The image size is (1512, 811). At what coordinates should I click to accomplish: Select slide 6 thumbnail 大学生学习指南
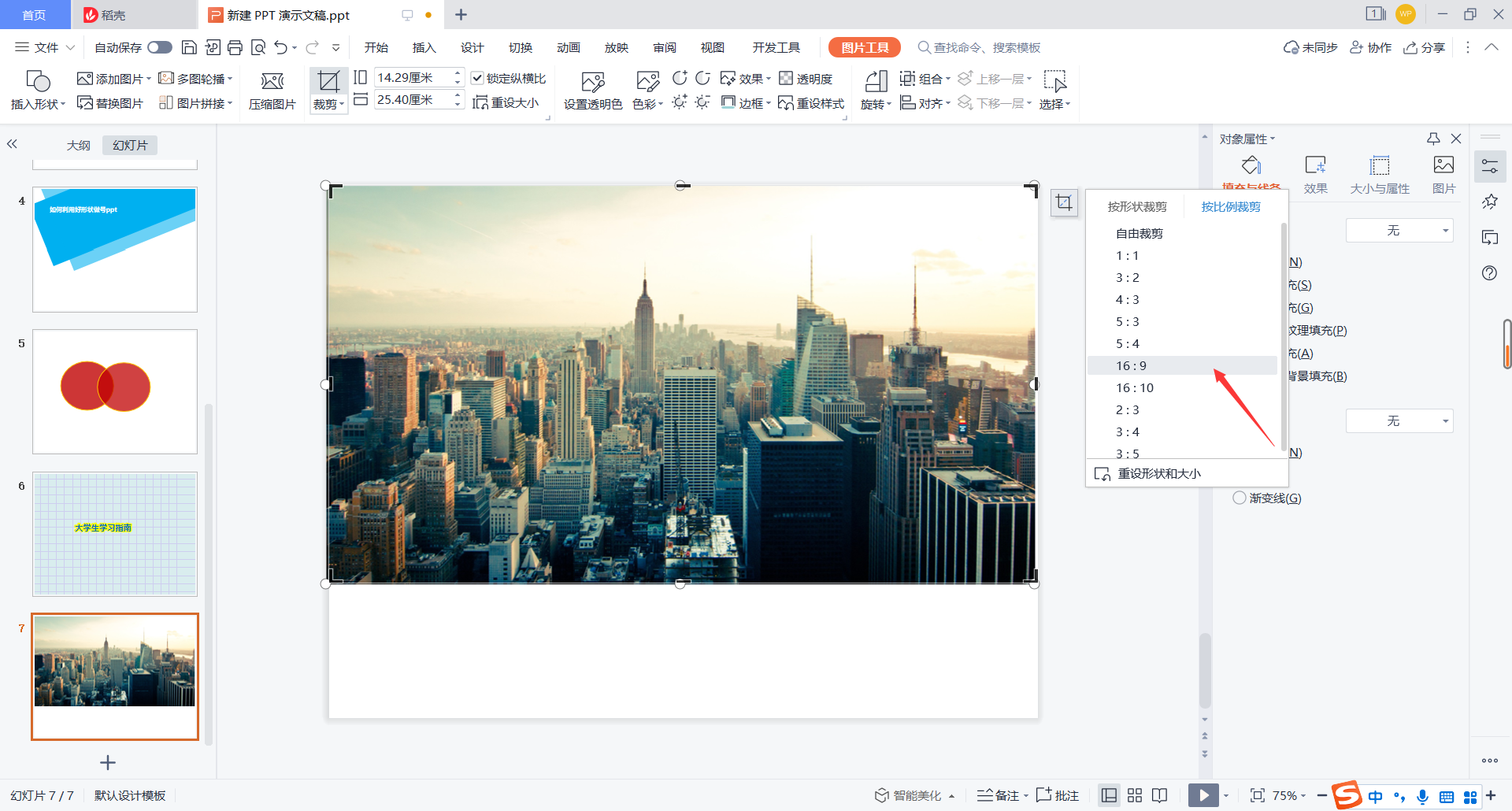pyautogui.click(x=115, y=534)
